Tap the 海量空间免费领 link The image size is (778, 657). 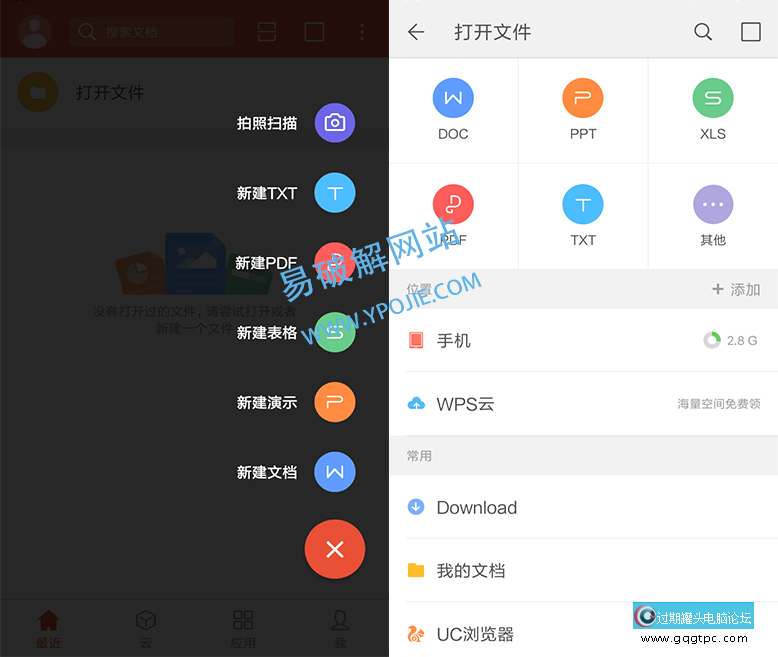click(x=719, y=404)
